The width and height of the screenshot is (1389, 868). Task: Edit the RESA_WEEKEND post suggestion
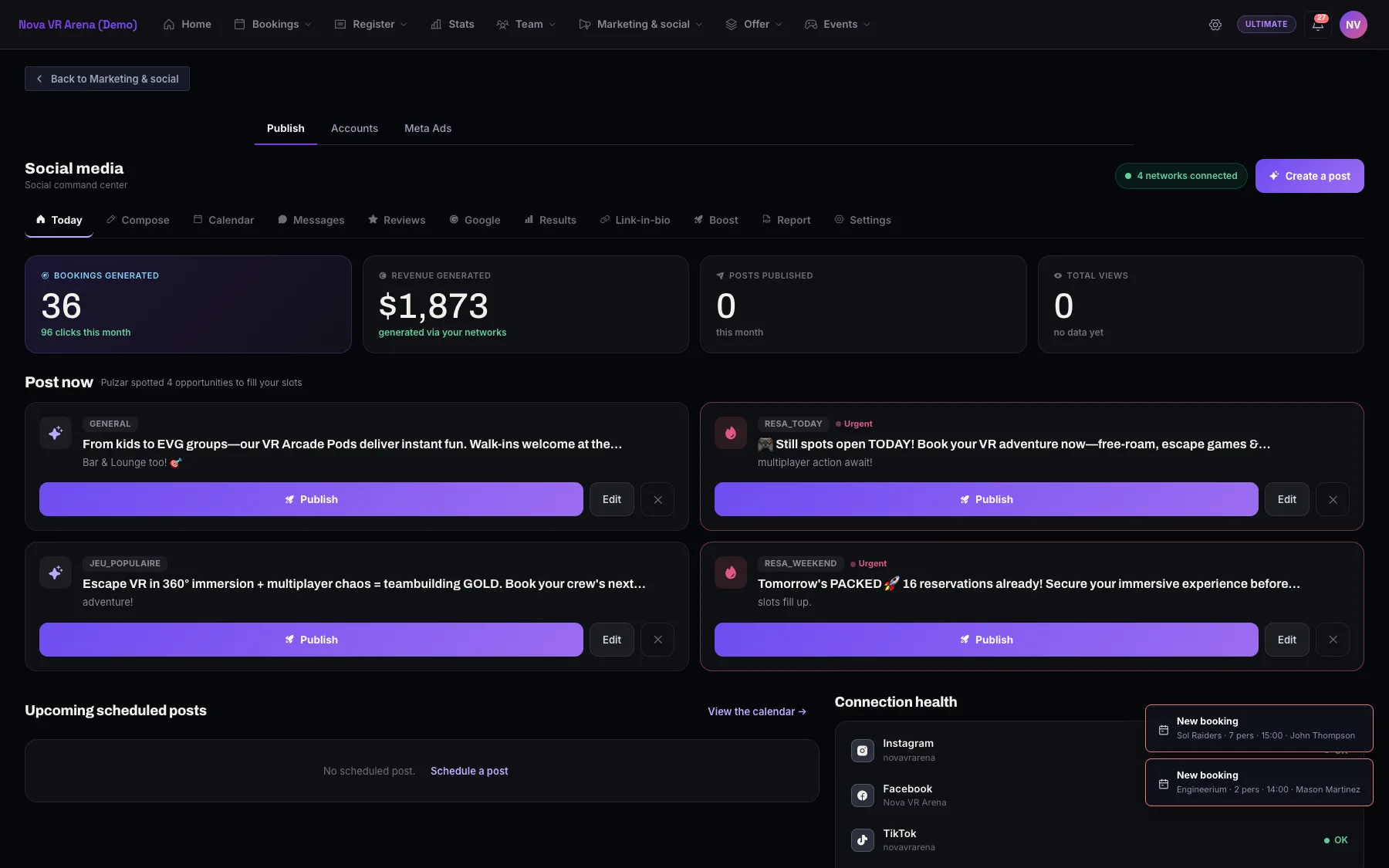coord(1287,640)
